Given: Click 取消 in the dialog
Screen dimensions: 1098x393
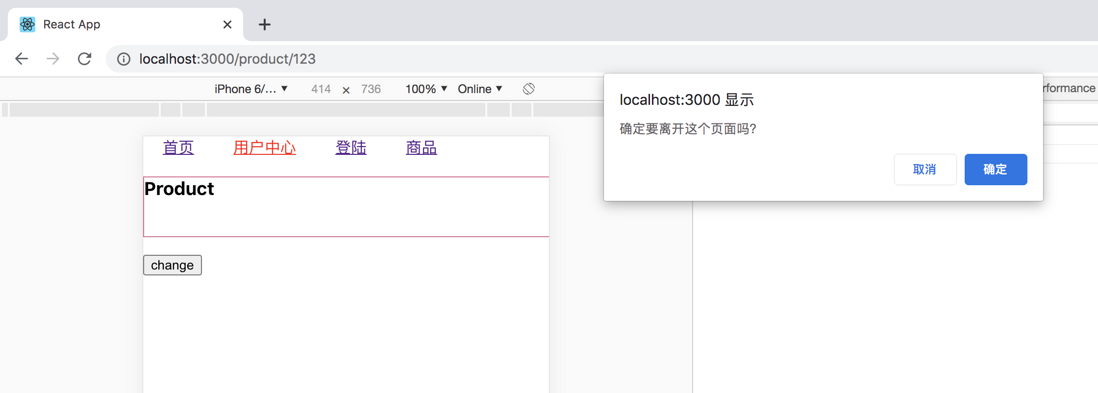Looking at the screenshot, I should [925, 170].
